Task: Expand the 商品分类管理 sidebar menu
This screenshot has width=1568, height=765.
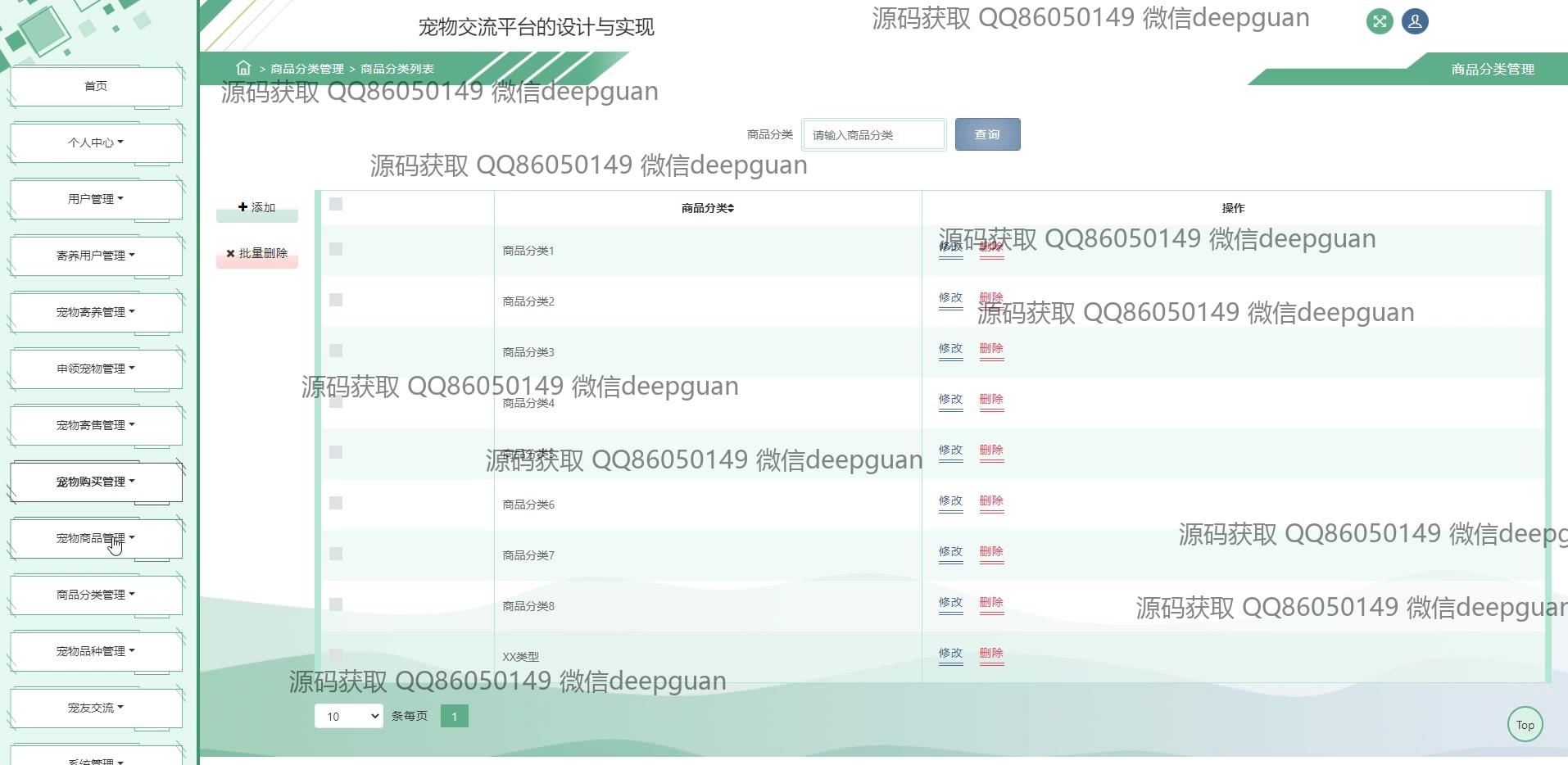Action: click(x=96, y=595)
